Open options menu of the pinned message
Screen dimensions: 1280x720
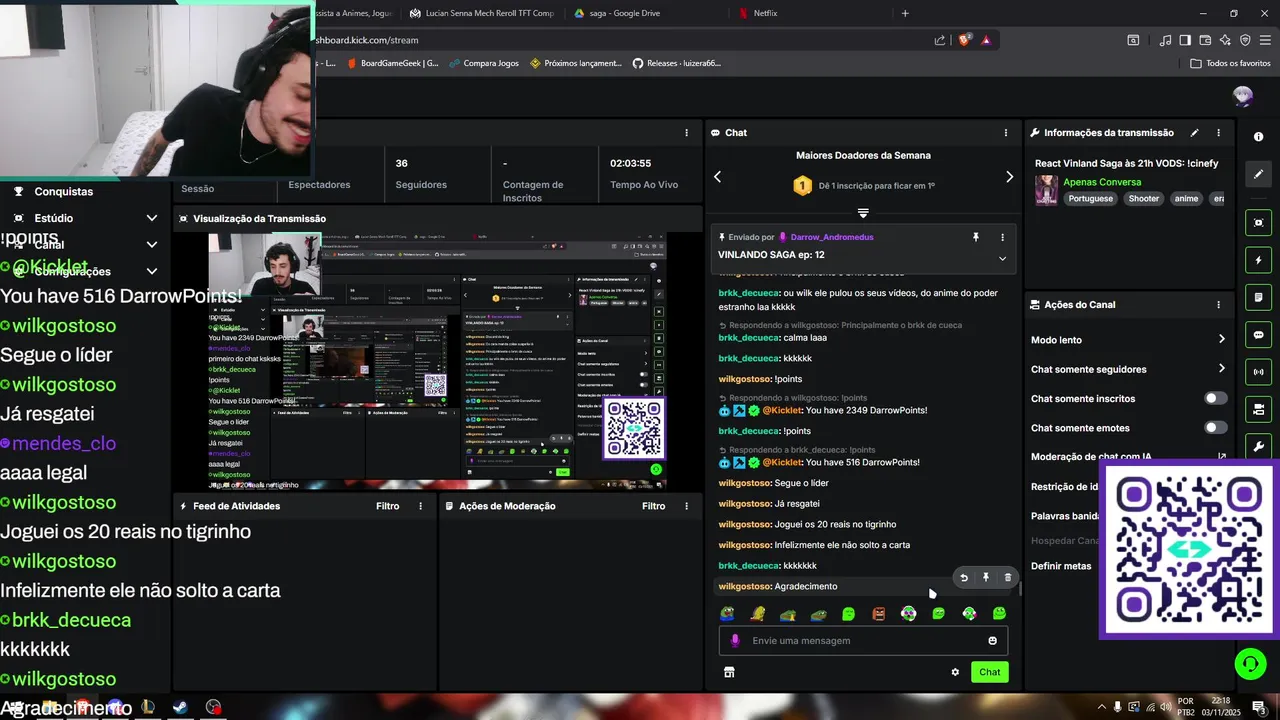[1002, 237]
